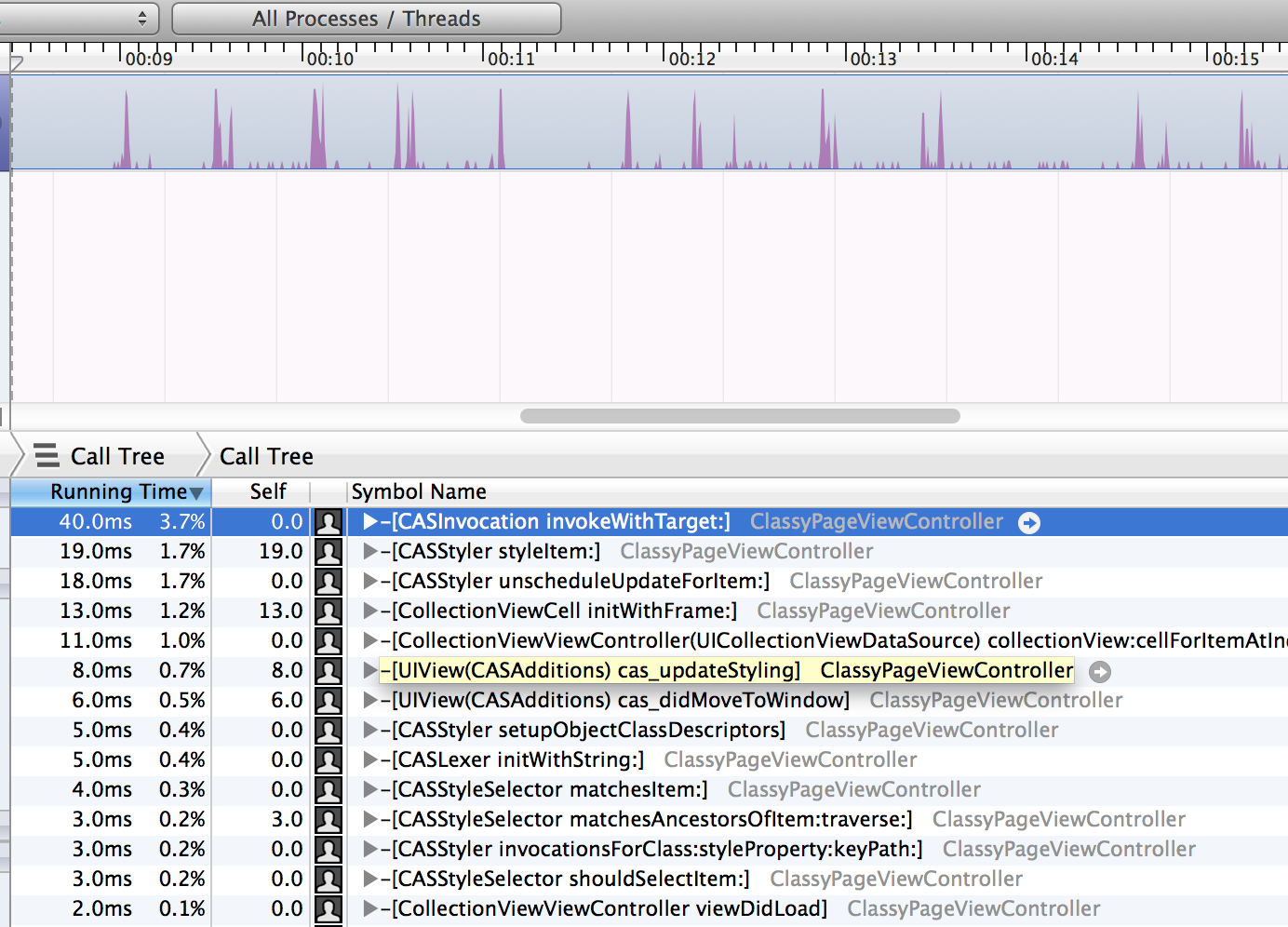Screen dimensions: 1288x927
Task: Click user icon in CollectionViewViewController viewDidLoad row
Action: (x=329, y=909)
